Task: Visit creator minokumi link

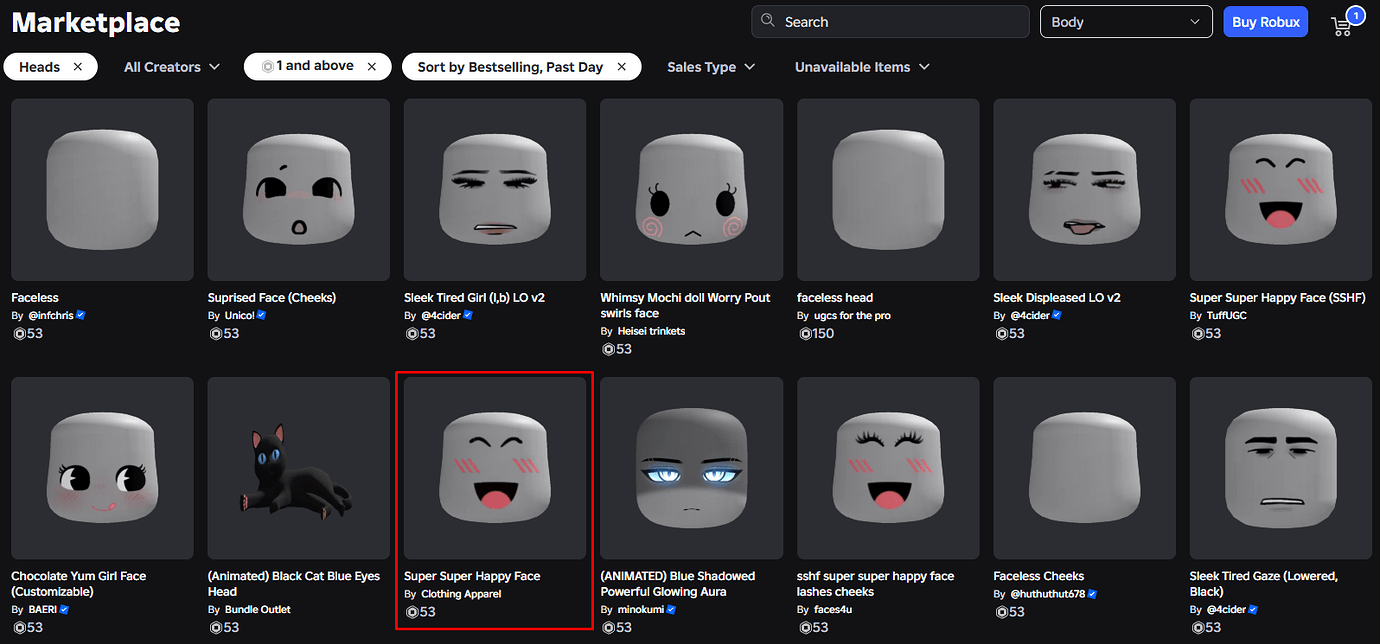Action: pos(641,609)
